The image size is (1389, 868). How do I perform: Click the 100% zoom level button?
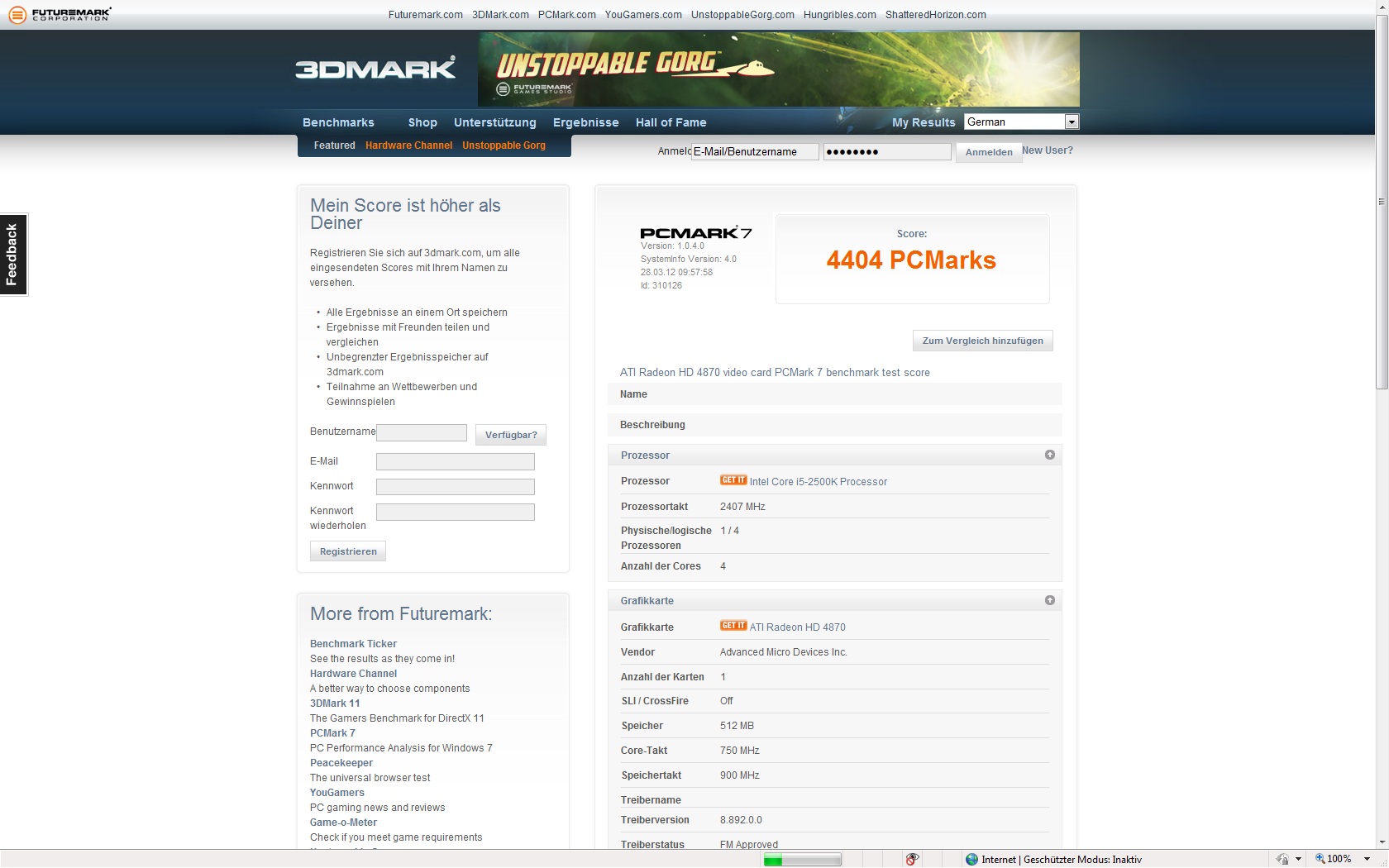click(1334, 860)
